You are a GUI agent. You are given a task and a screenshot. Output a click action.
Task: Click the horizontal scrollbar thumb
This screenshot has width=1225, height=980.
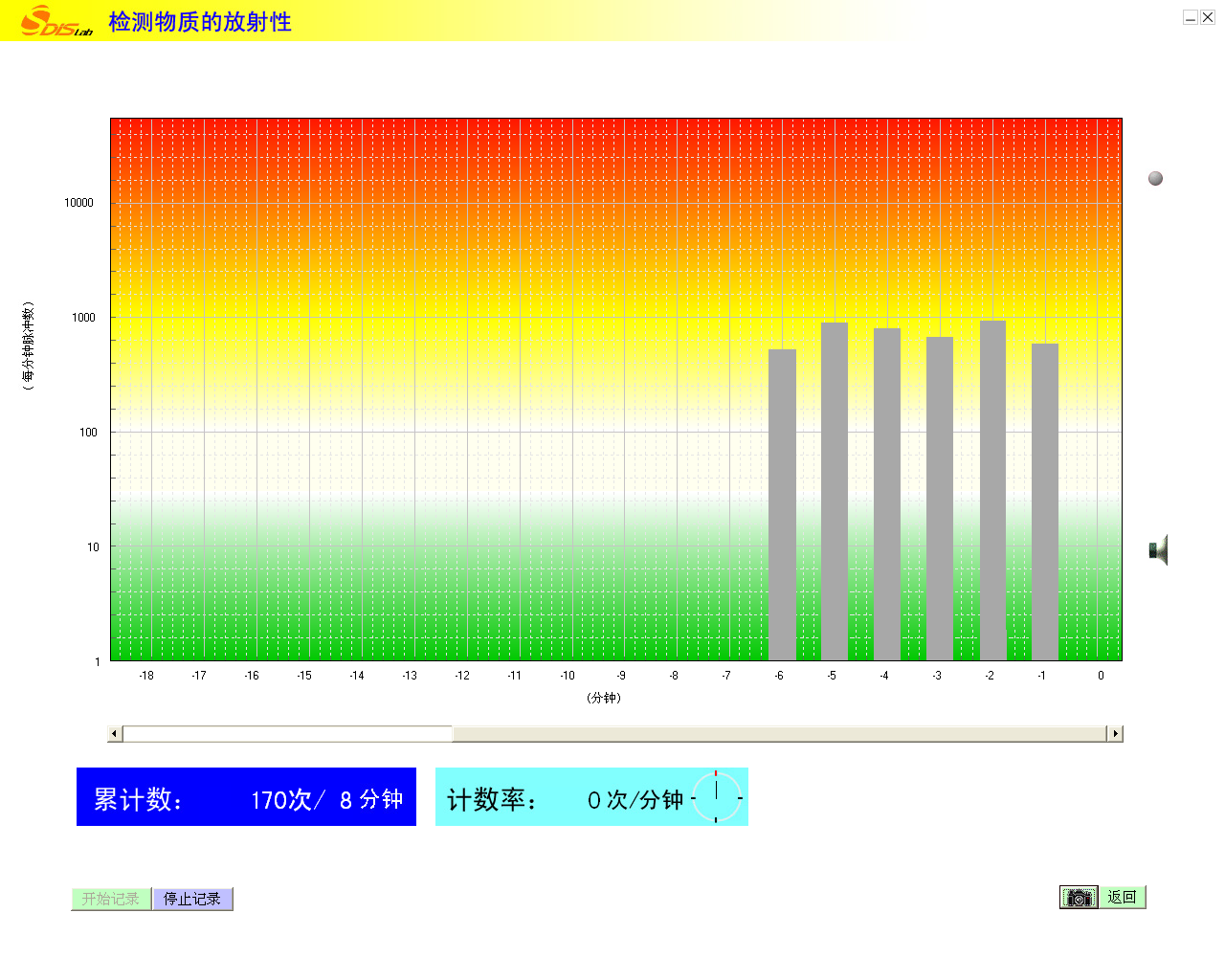click(287, 734)
